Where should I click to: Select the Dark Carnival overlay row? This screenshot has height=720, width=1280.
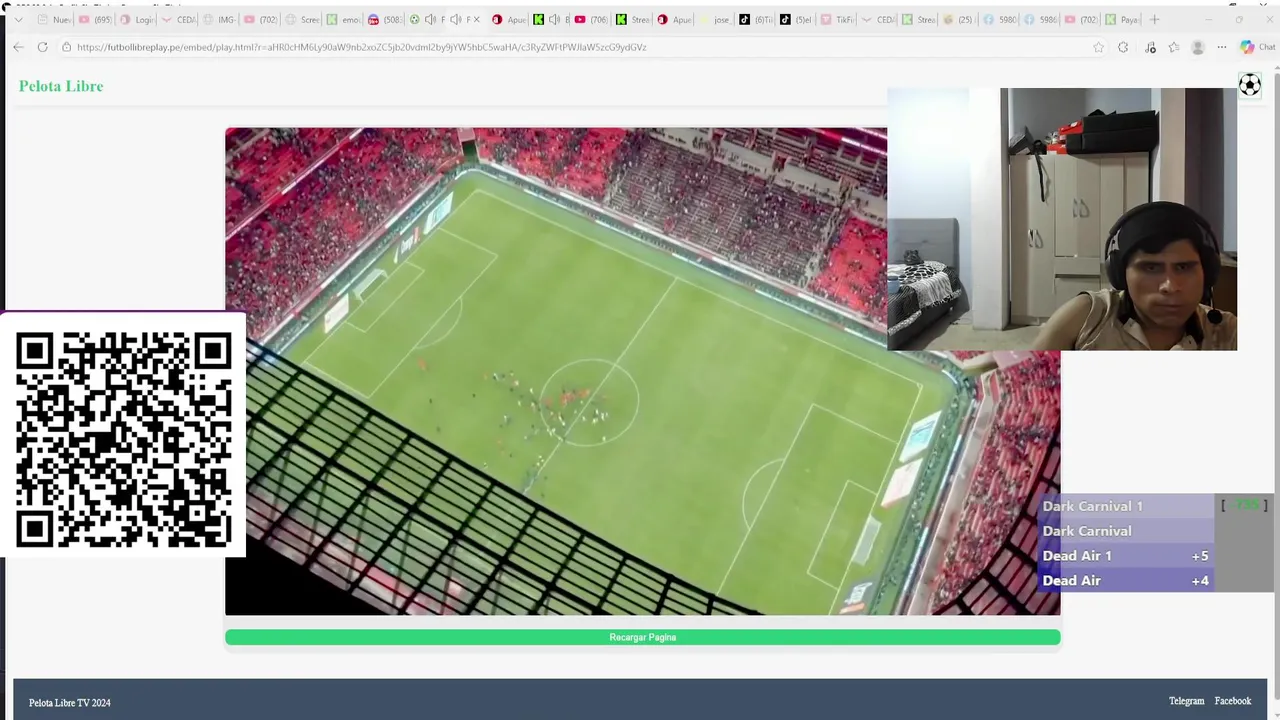(x=1126, y=531)
